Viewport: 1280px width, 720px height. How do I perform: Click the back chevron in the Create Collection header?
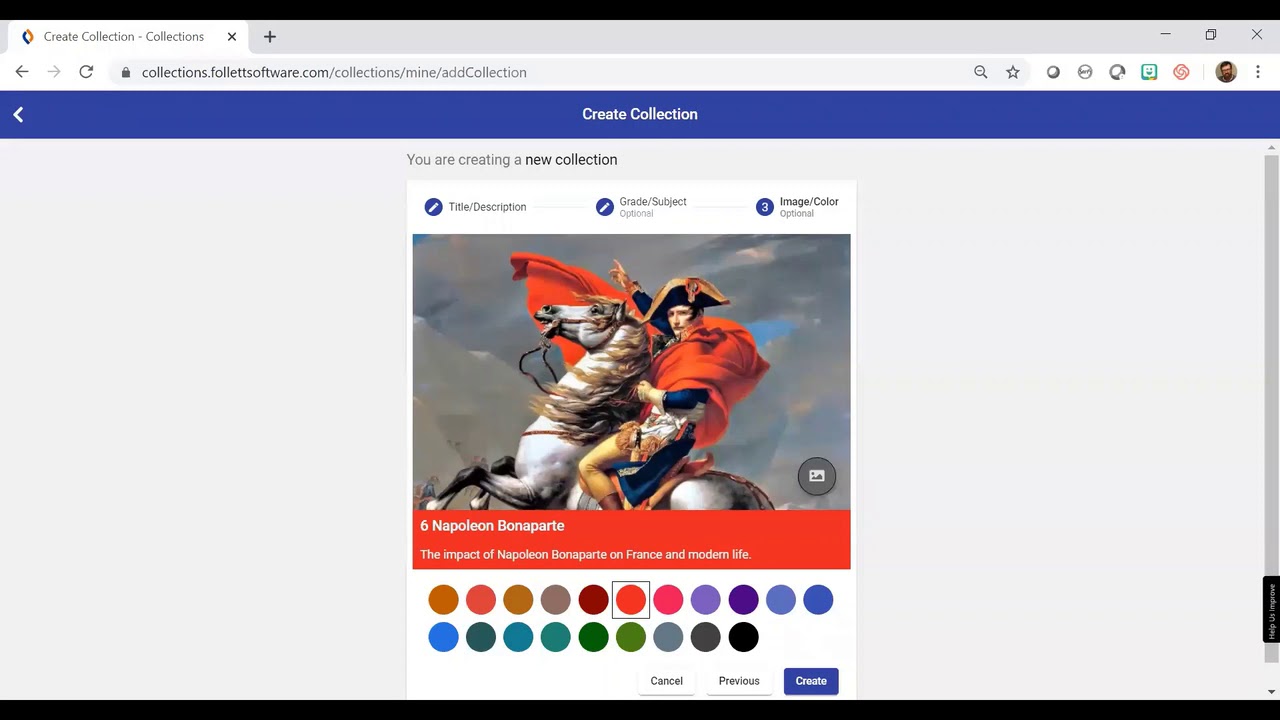18,115
